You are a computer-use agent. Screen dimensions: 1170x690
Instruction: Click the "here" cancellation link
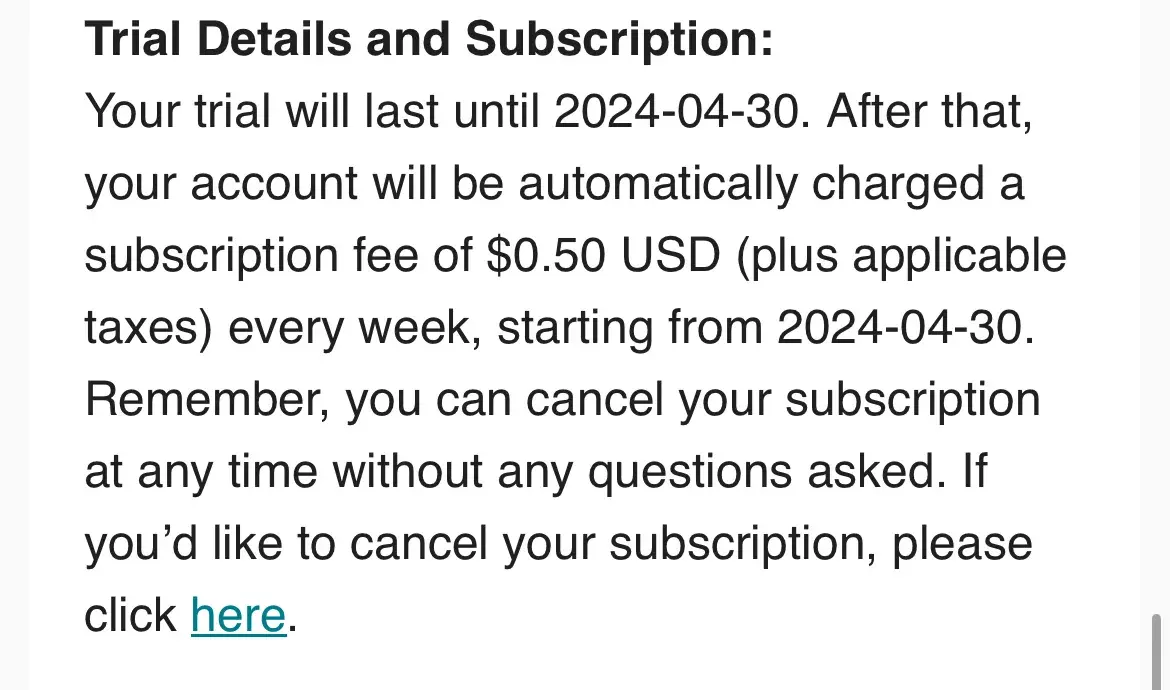238,615
